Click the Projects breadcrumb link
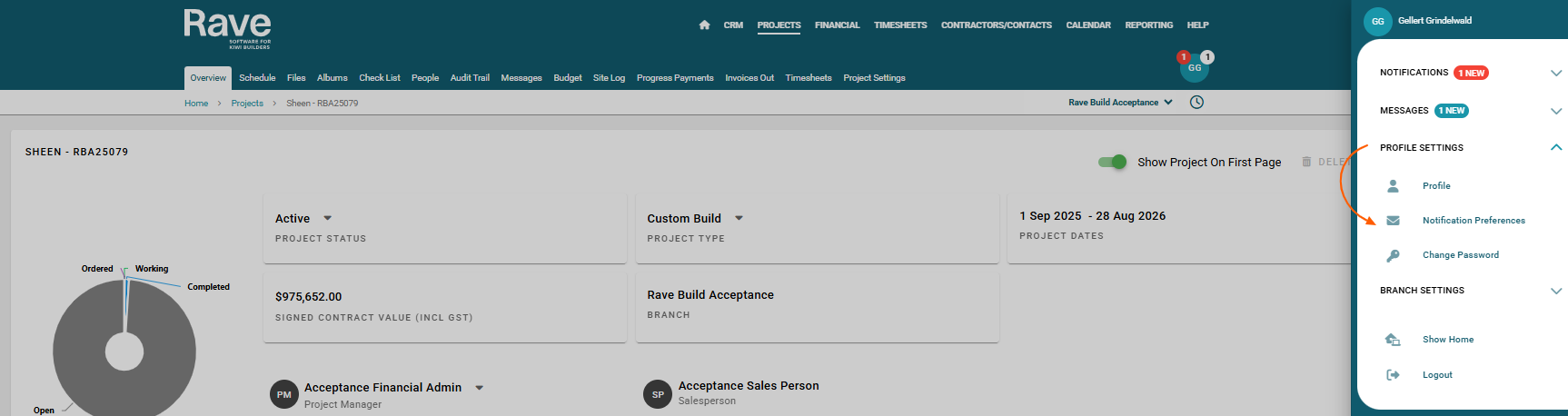This screenshot has height=416, width=1568. pos(247,104)
